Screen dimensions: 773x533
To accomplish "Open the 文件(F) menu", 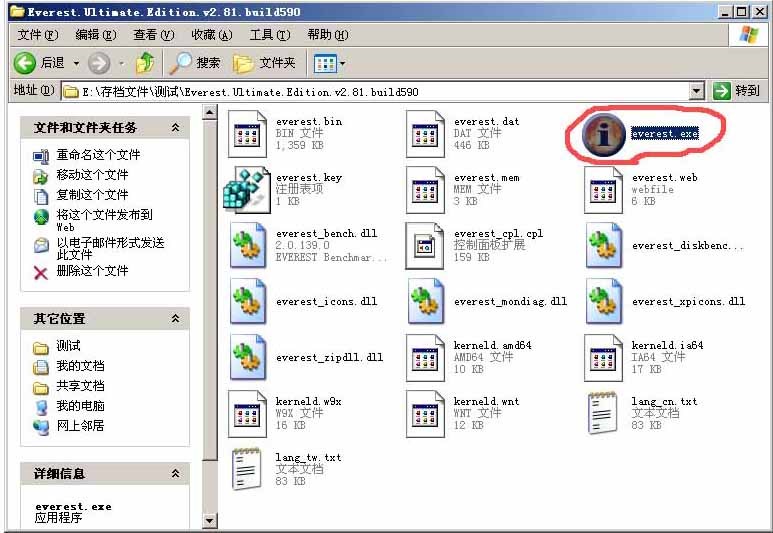I will click(38, 35).
